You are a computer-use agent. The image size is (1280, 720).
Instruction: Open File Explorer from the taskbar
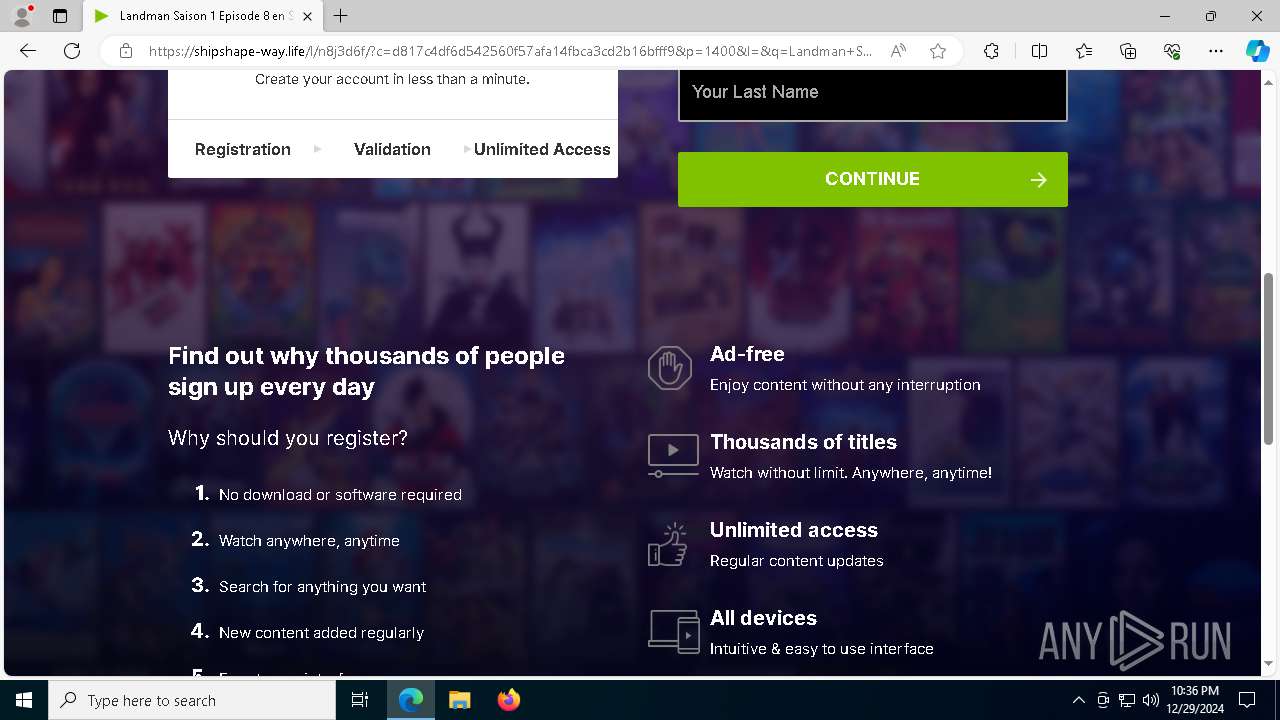459,700
